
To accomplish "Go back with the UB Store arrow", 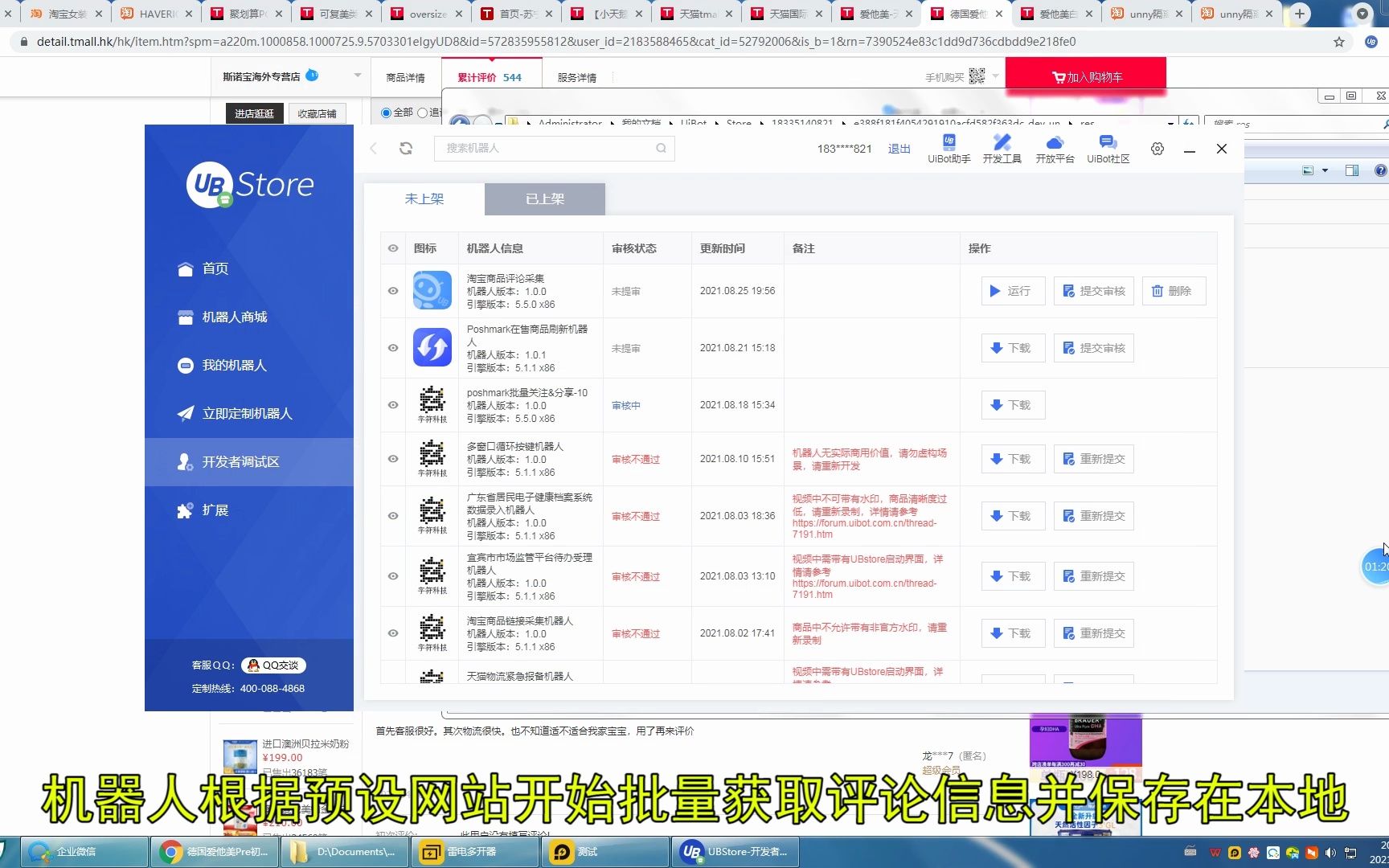I will click(x=373, y=148).
